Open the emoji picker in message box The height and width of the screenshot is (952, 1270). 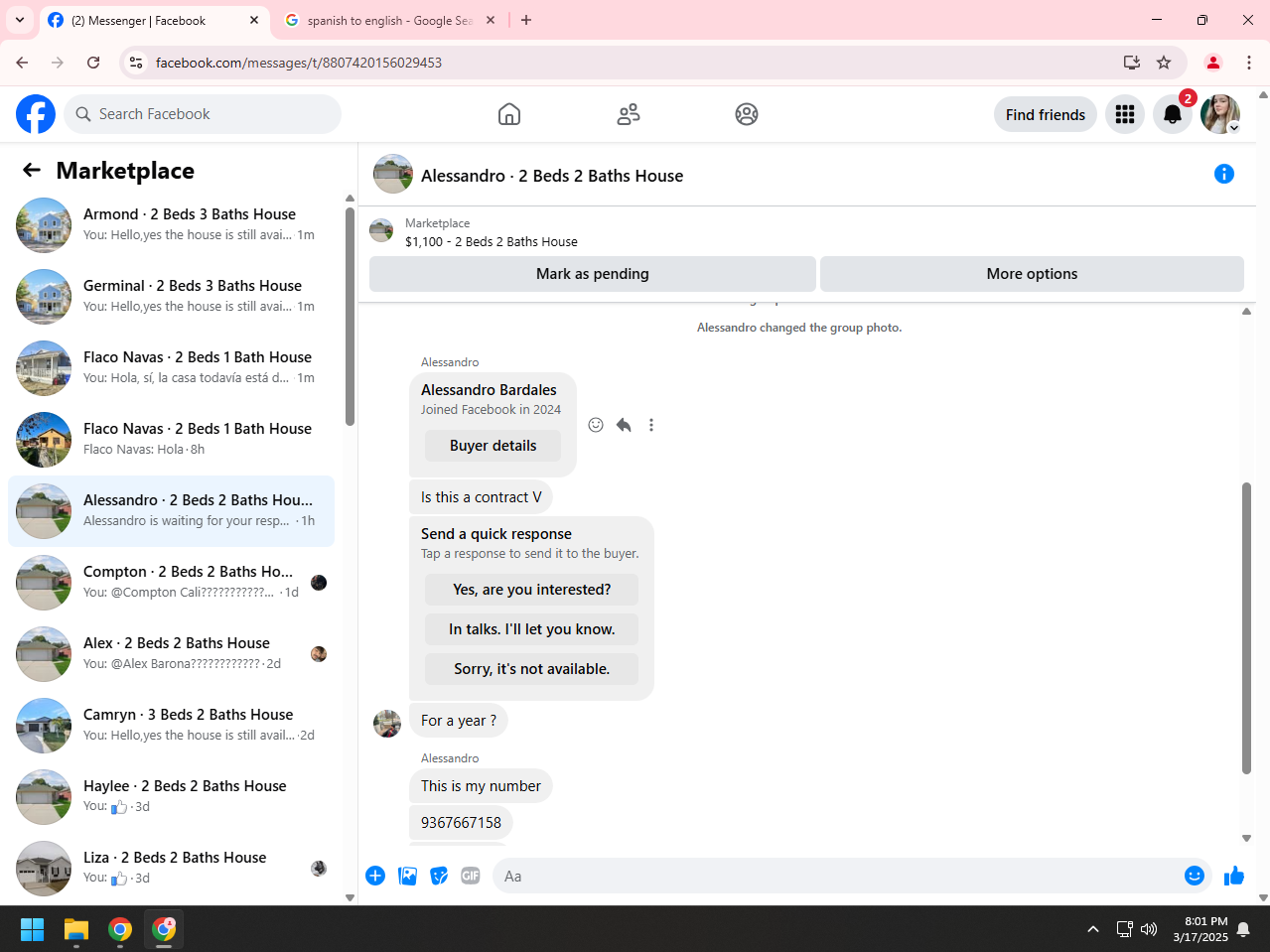pos(1195,876)
